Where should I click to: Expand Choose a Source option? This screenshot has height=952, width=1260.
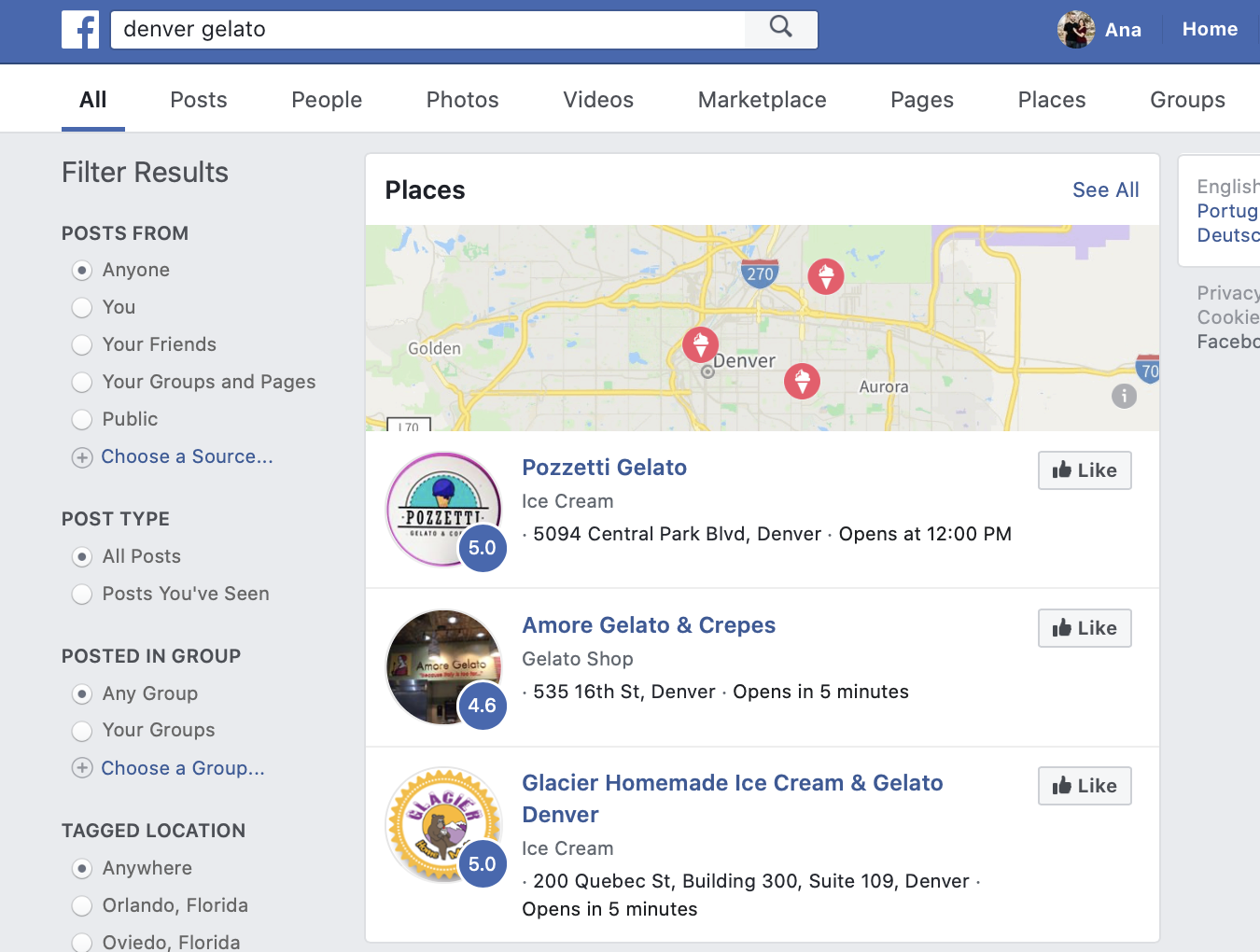coord(187,456)
